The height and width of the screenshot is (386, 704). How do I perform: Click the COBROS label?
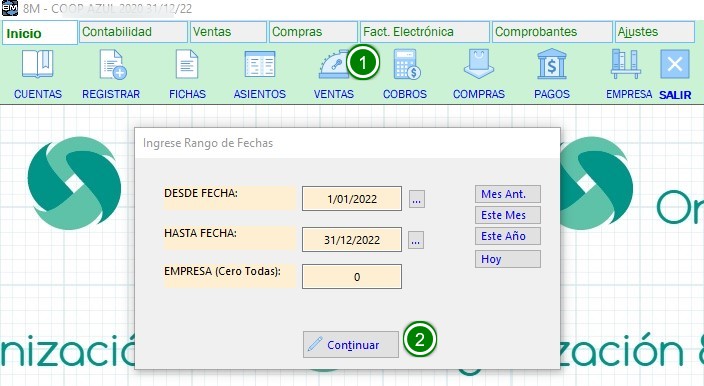pos(405,94)
